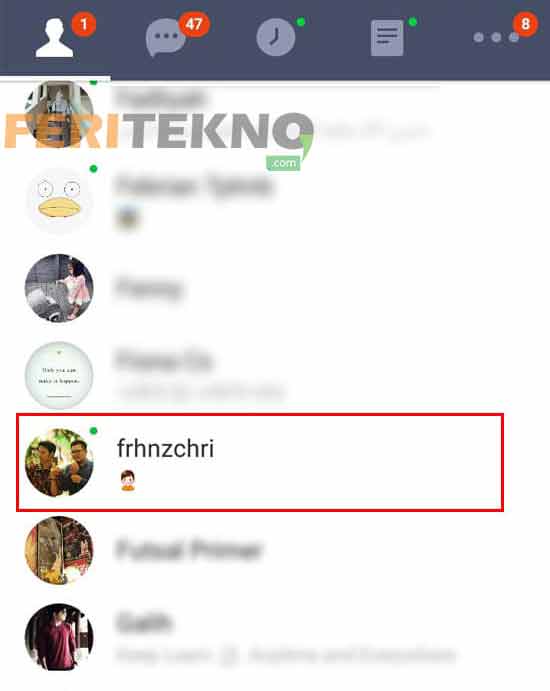Tap the red 47 unread chats badge
This screenshot has height=691, width=550.
coord(194,24)
